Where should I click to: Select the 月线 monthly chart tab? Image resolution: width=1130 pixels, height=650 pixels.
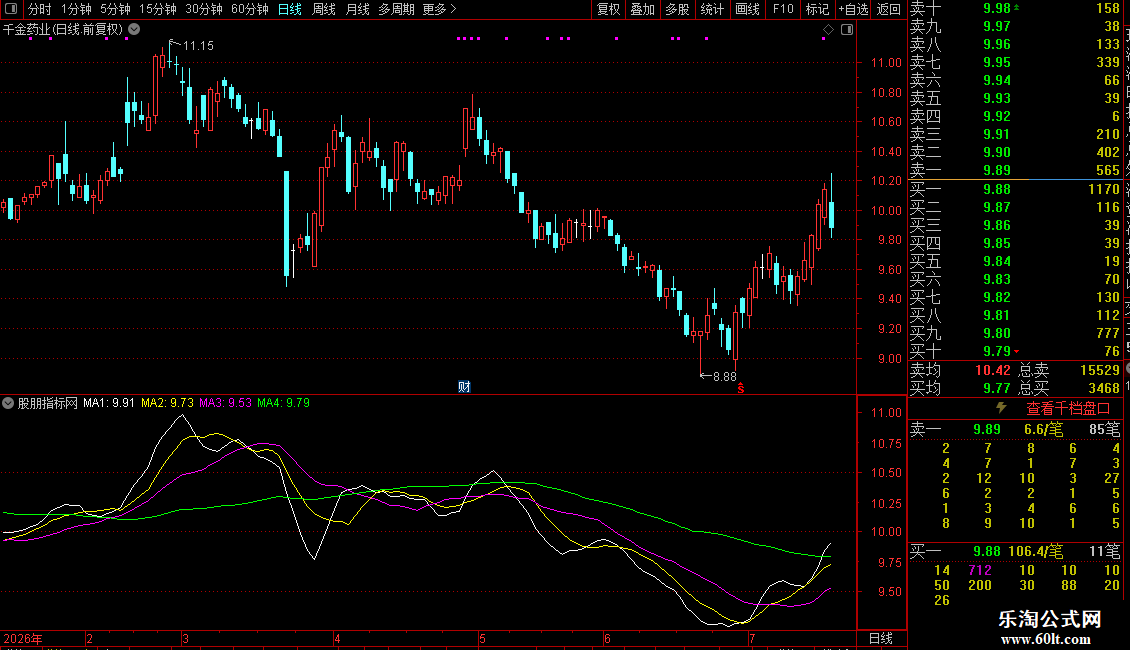point(357,9)
